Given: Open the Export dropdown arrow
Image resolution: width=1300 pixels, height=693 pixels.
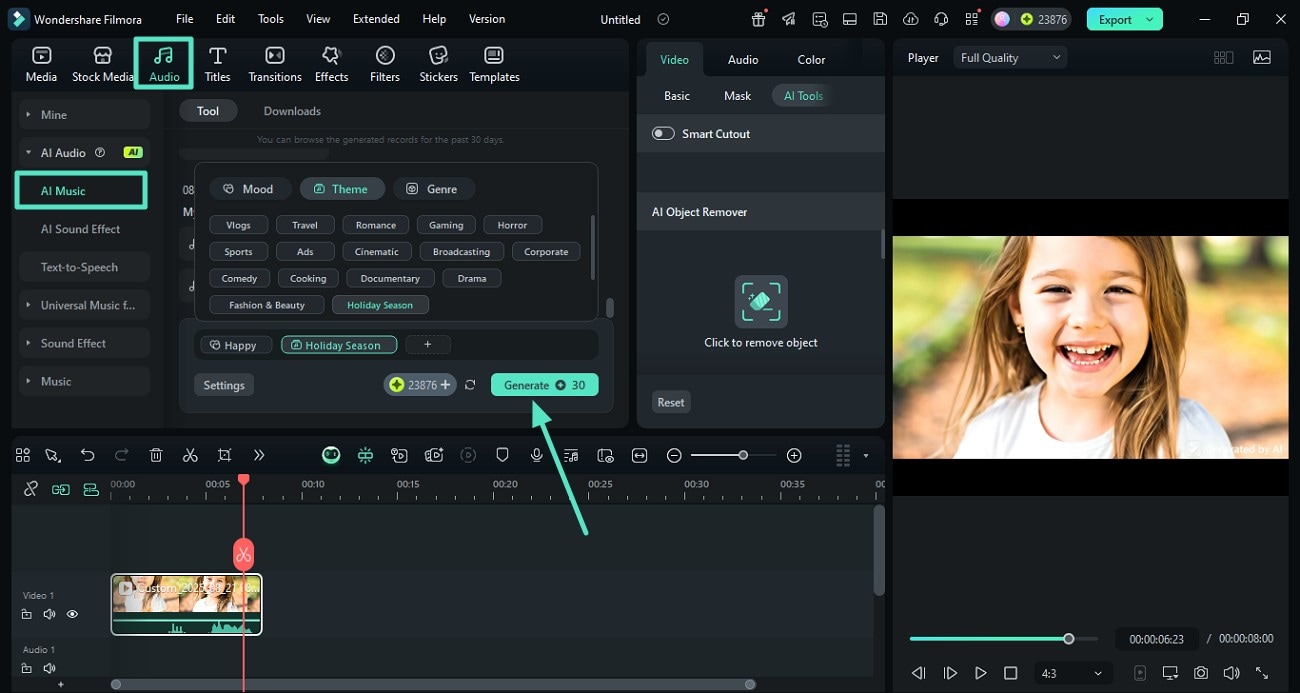Looking at the screenshot, I should click(x=1150, y=19).
